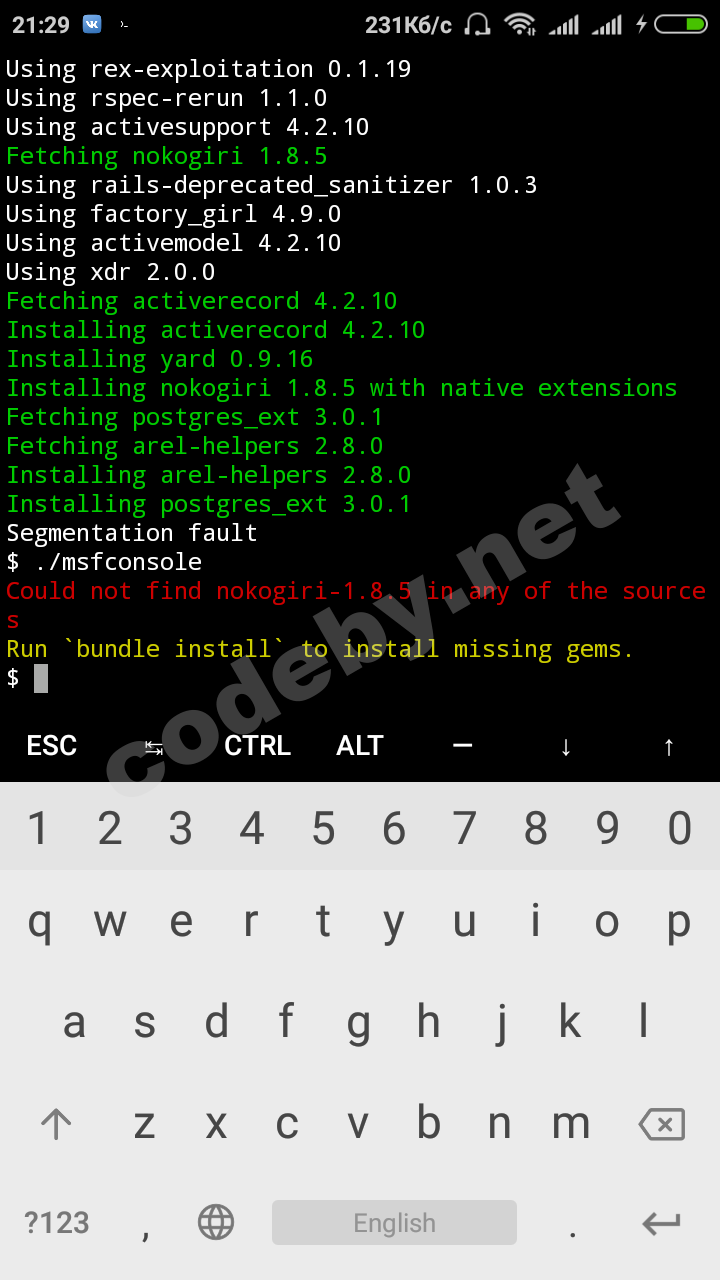
Task: Tap the ESC key in terminal toolbar
Action: coord(52,746)
